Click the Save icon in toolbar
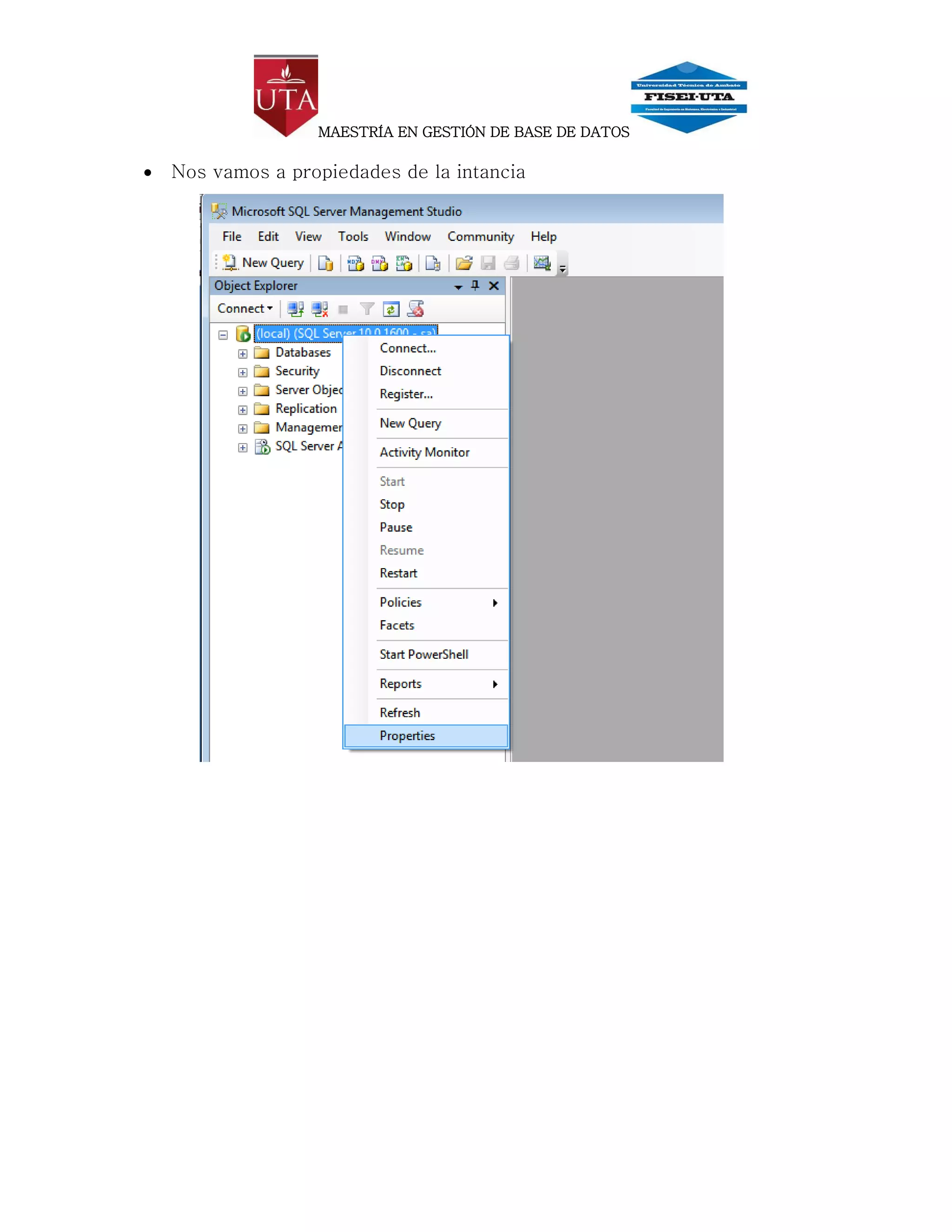Screen dimensions: 952x1232 488,263
